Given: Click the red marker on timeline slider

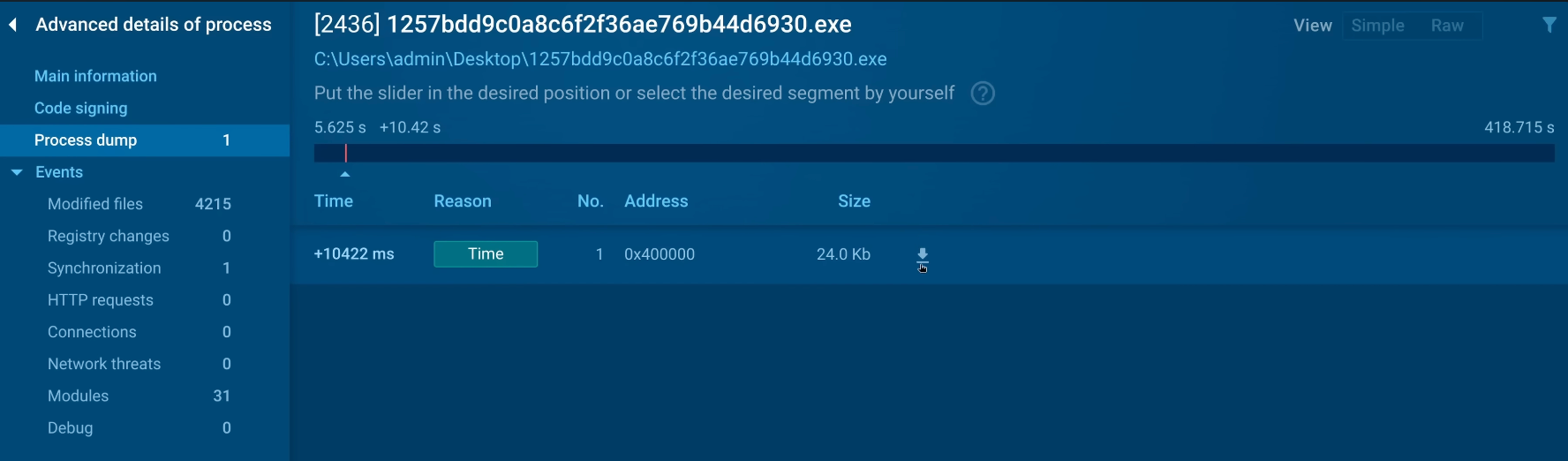Looking at the screenshot, I should (346, 153).
